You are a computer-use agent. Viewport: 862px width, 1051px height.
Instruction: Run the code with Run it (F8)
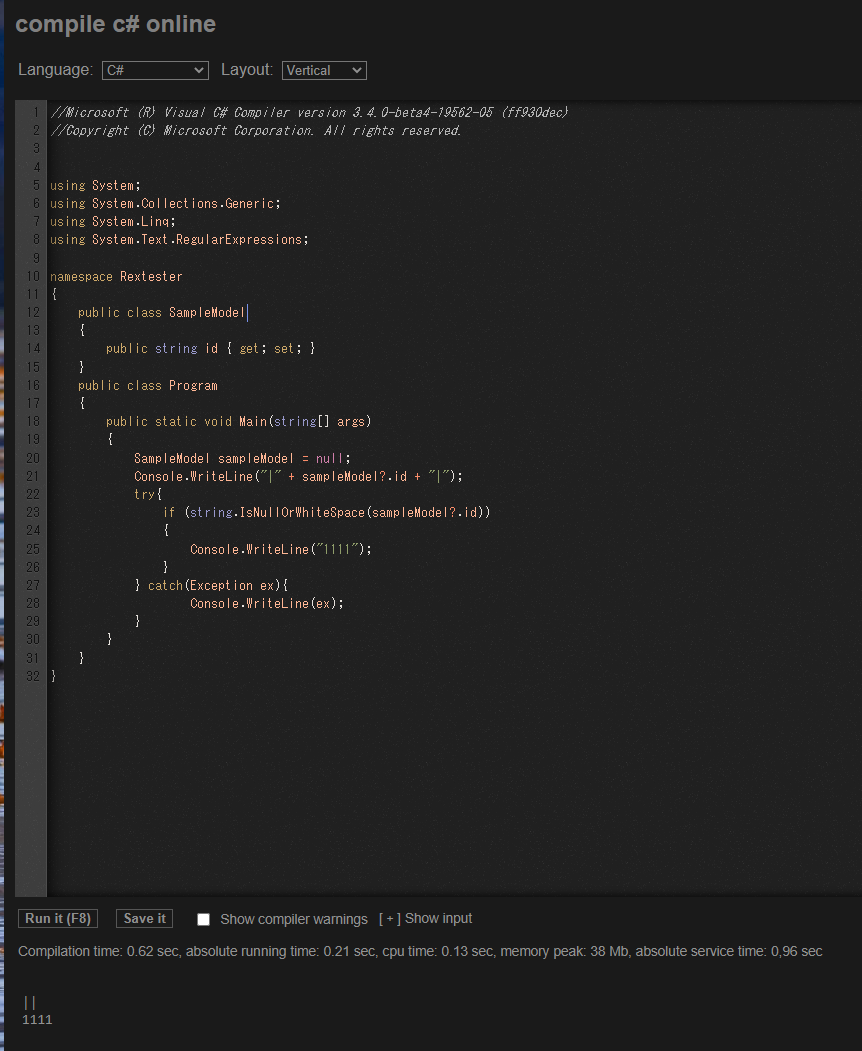[x=57, y=918]
